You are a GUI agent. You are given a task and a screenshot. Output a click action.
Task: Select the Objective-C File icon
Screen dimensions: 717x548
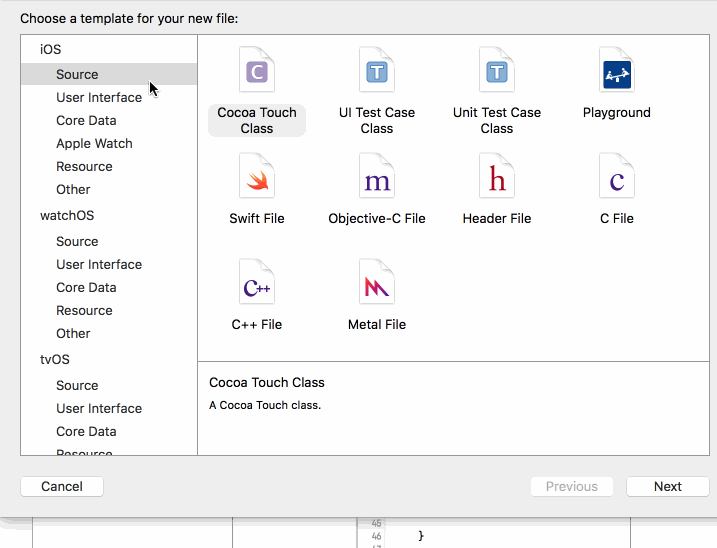pyautogui.click(x=377, y=177)
